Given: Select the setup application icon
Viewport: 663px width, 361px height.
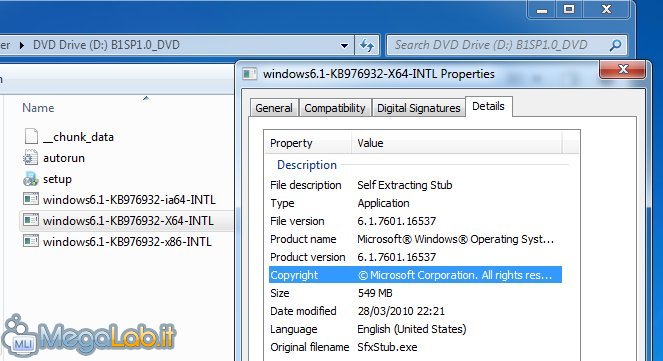Looking at the screenshot, I should tap(30, 179).
